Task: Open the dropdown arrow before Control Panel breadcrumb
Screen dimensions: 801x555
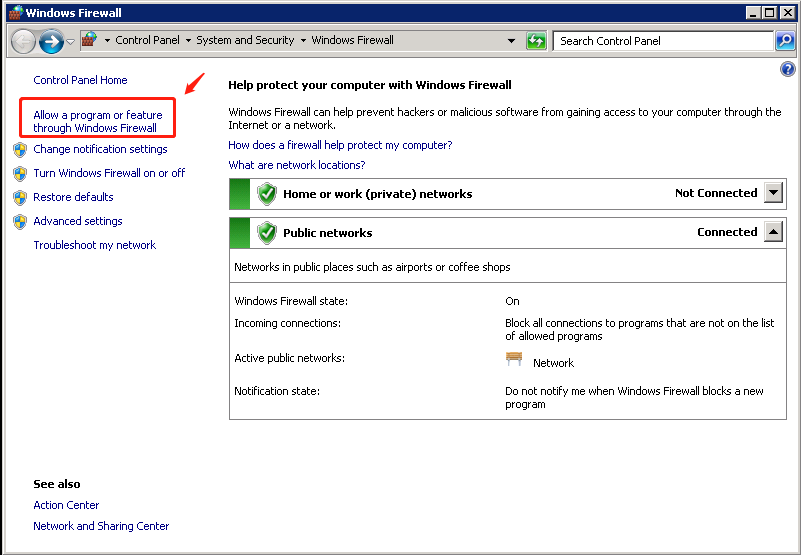Action: click(x=107, y=40)
